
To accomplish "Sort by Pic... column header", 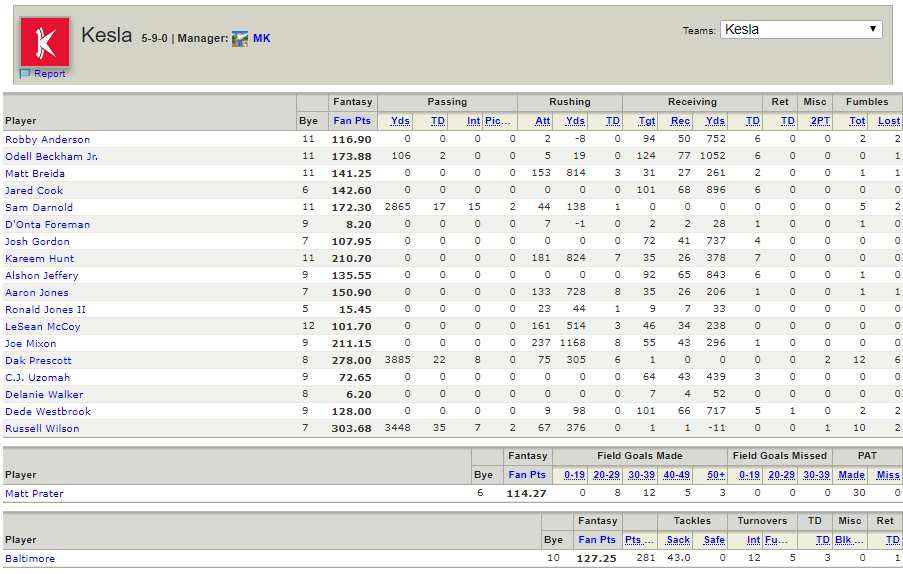I will coord(498,120).
